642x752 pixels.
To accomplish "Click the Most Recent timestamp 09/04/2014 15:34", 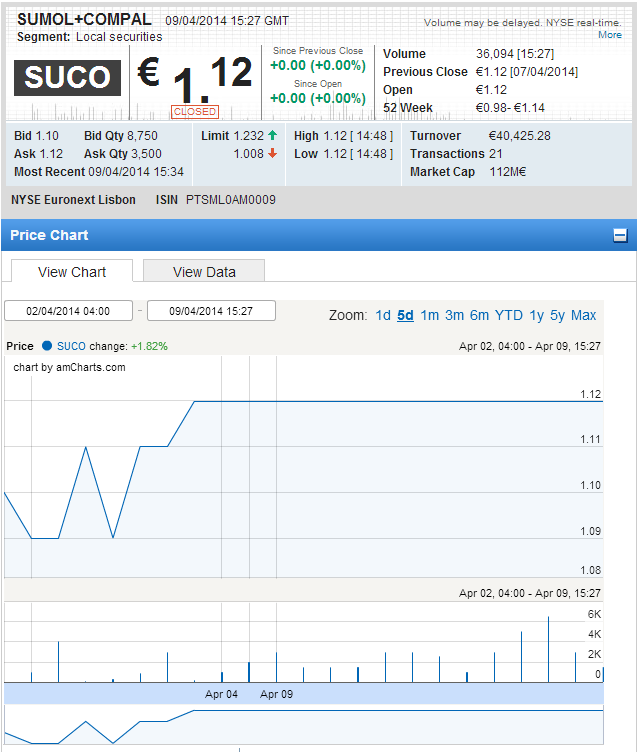I will pos(136,172).
